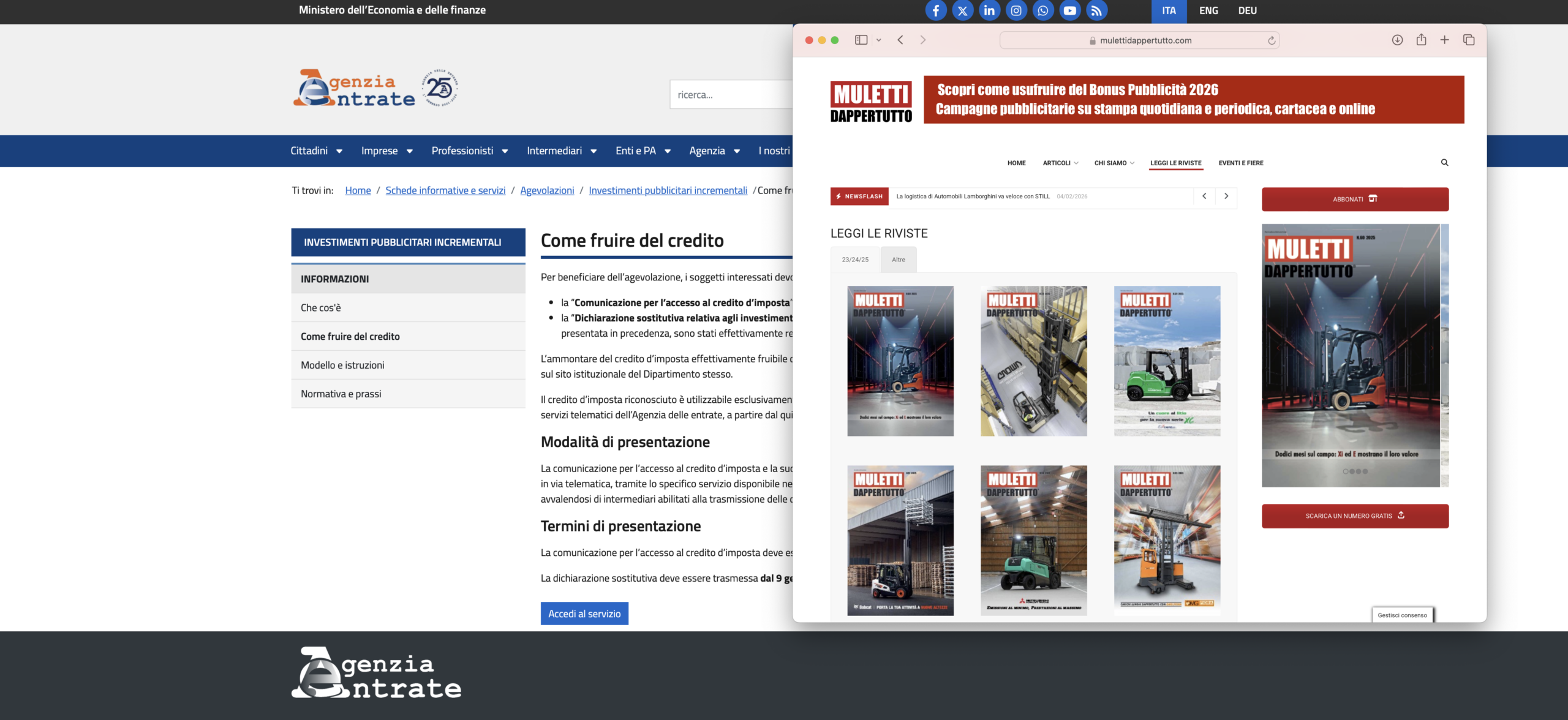Expand the ARTICOLI menu dropdown

click(x=1060, y=163)
